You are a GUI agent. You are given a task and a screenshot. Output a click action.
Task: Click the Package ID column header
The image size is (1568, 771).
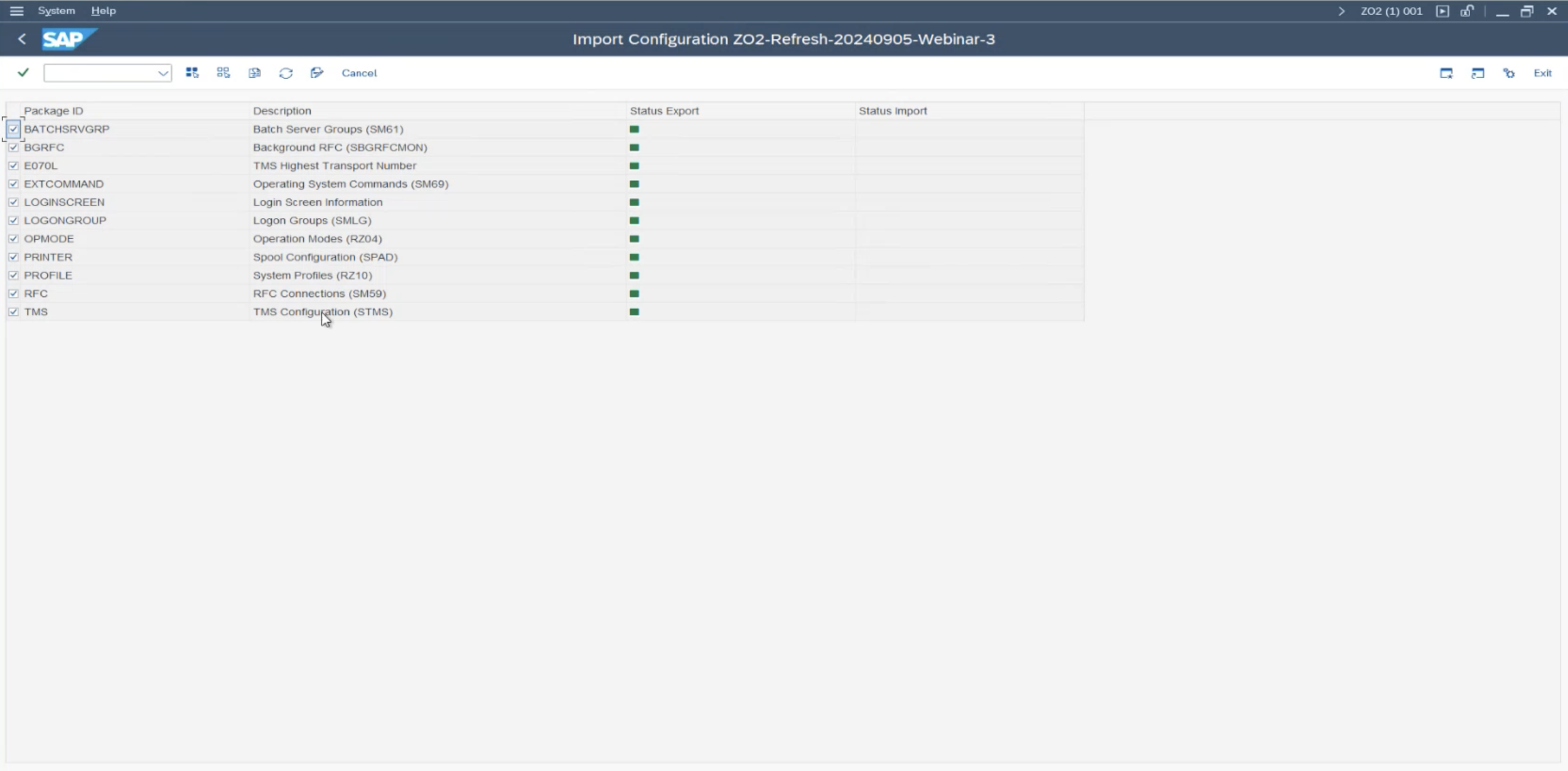click(53, 111)
